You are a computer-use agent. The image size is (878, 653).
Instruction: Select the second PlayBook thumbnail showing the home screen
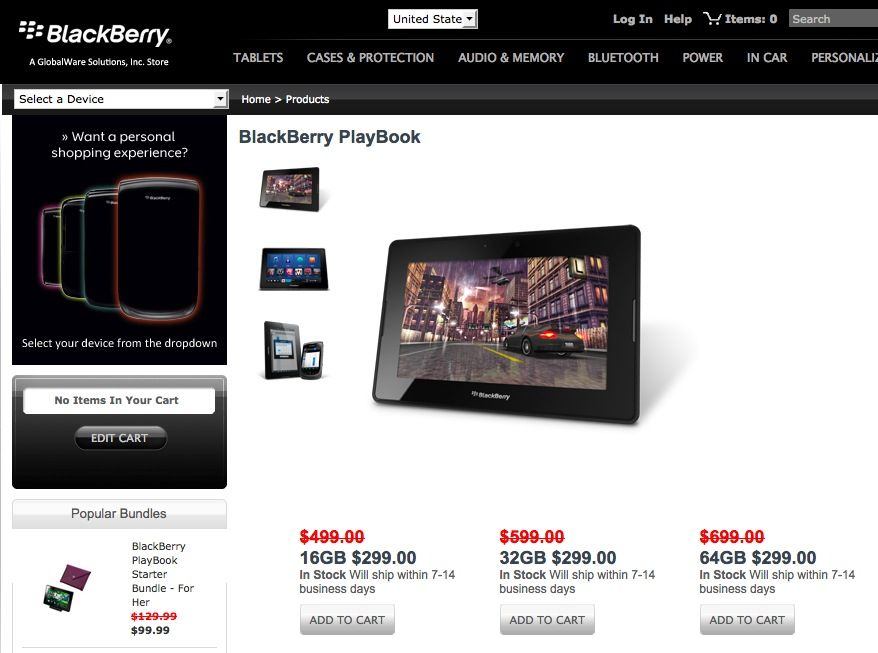(x=293, y=269)
